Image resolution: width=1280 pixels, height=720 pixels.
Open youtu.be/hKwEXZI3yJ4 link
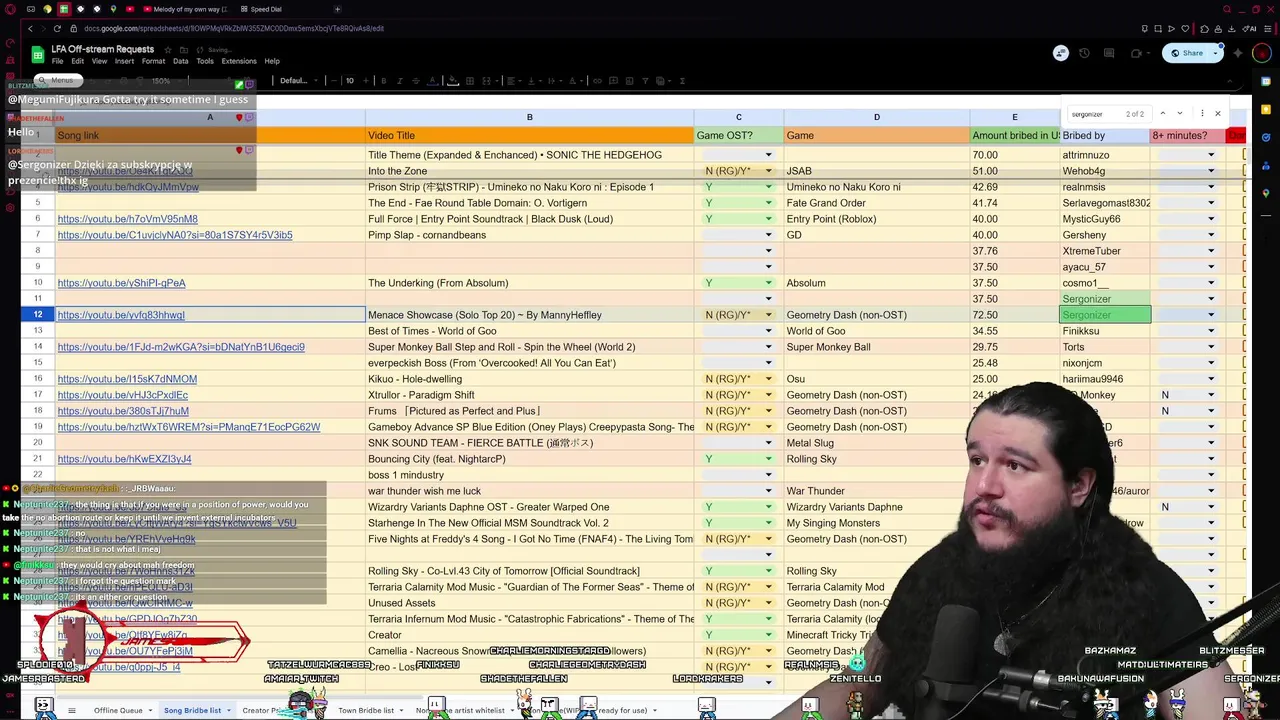[x=124, y=459]
